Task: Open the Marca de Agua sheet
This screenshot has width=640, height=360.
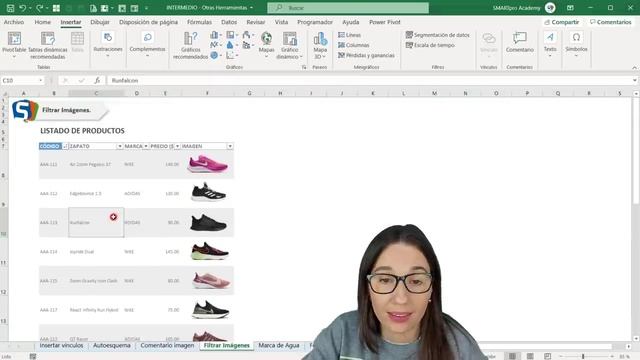Action: 279,345
